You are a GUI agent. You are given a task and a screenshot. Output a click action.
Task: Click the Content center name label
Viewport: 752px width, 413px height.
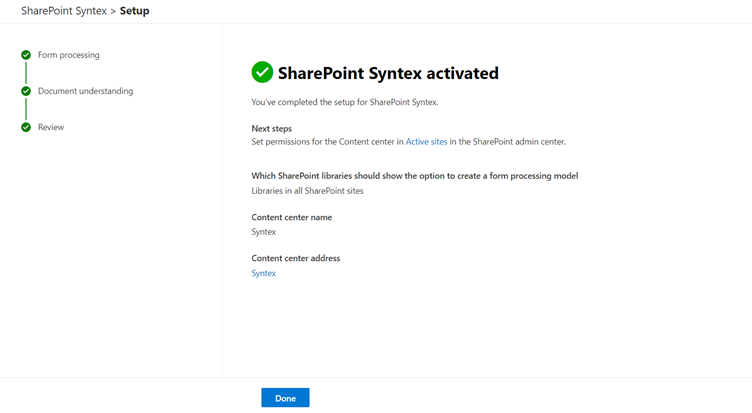click(x=292, y=217)
